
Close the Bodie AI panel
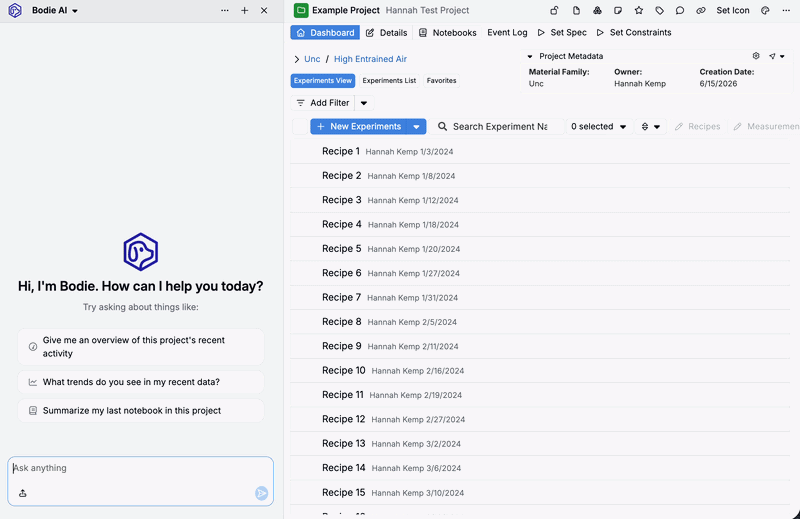[264, 10]
